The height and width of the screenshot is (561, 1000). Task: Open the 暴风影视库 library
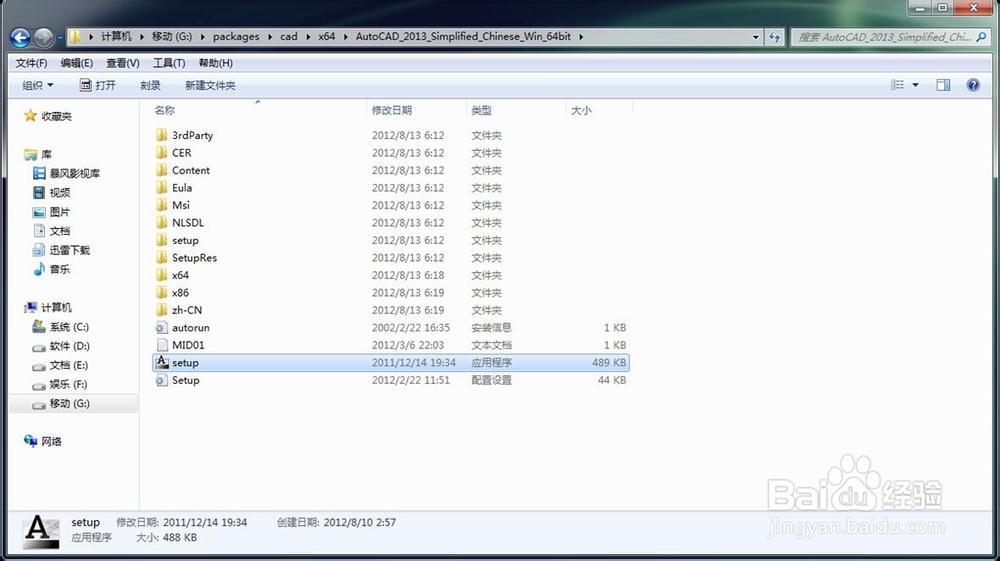(66, 173)
